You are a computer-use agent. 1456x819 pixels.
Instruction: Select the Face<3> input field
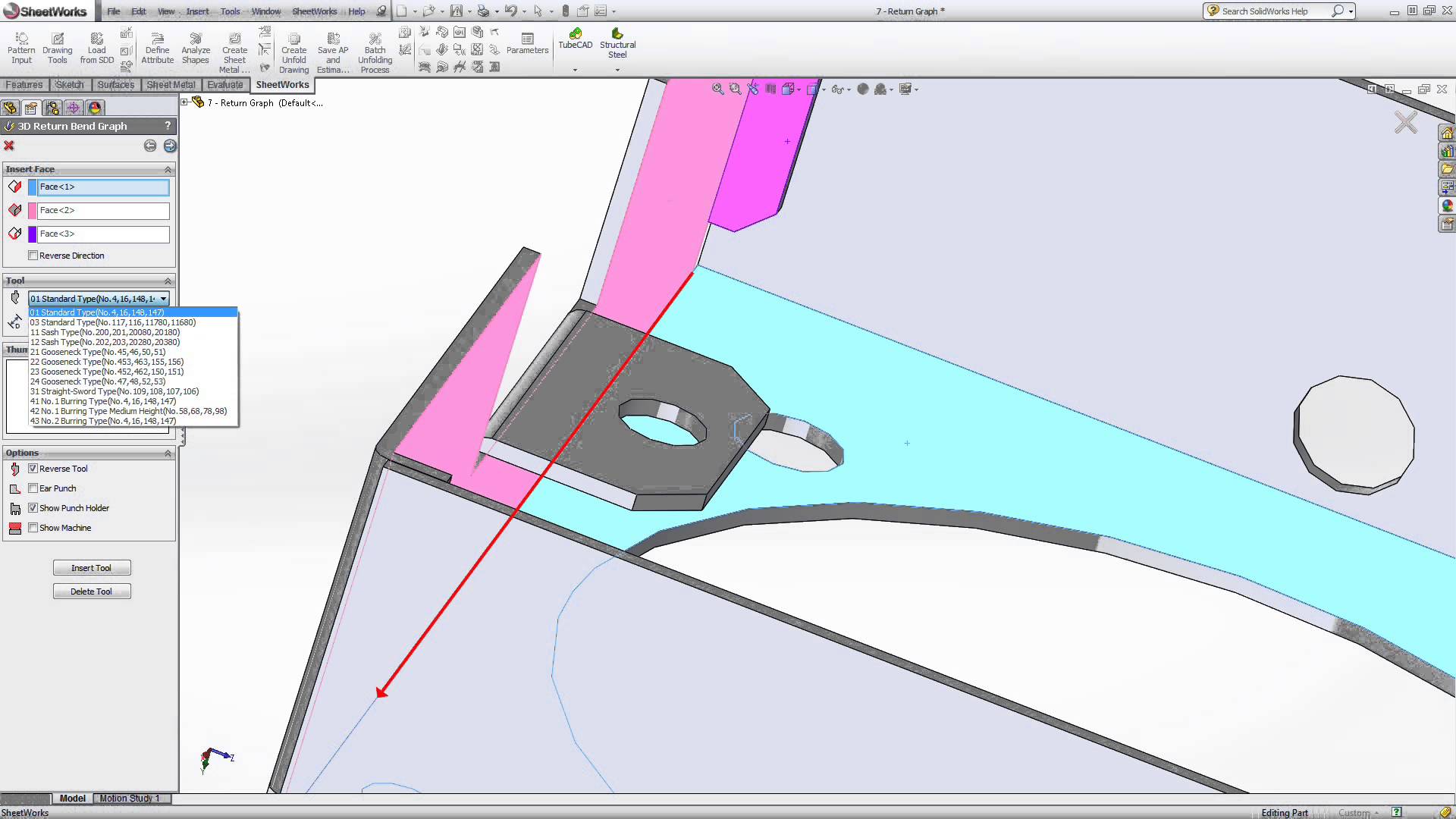tap(103, 234)
